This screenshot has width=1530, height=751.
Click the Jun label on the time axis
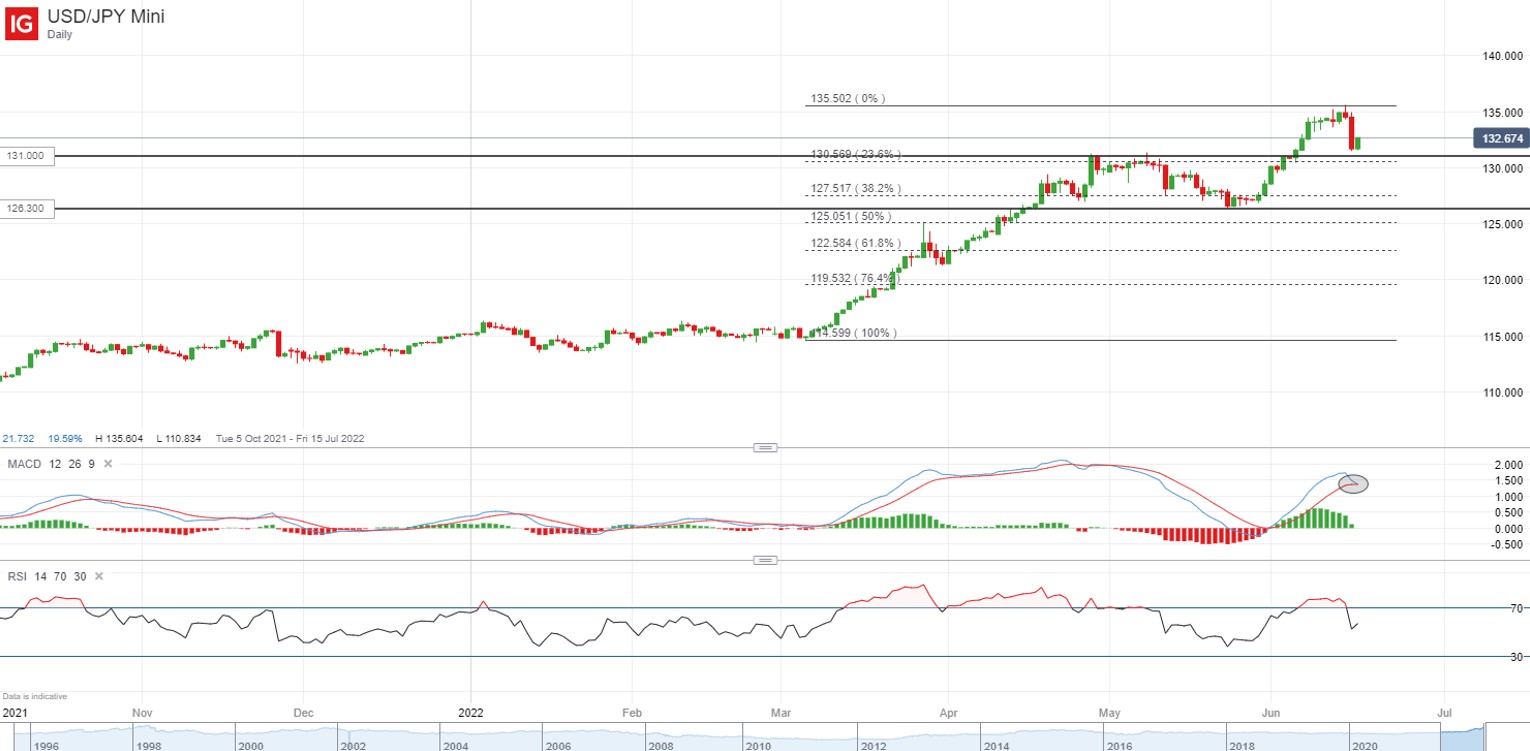[x=1271, y=713]
